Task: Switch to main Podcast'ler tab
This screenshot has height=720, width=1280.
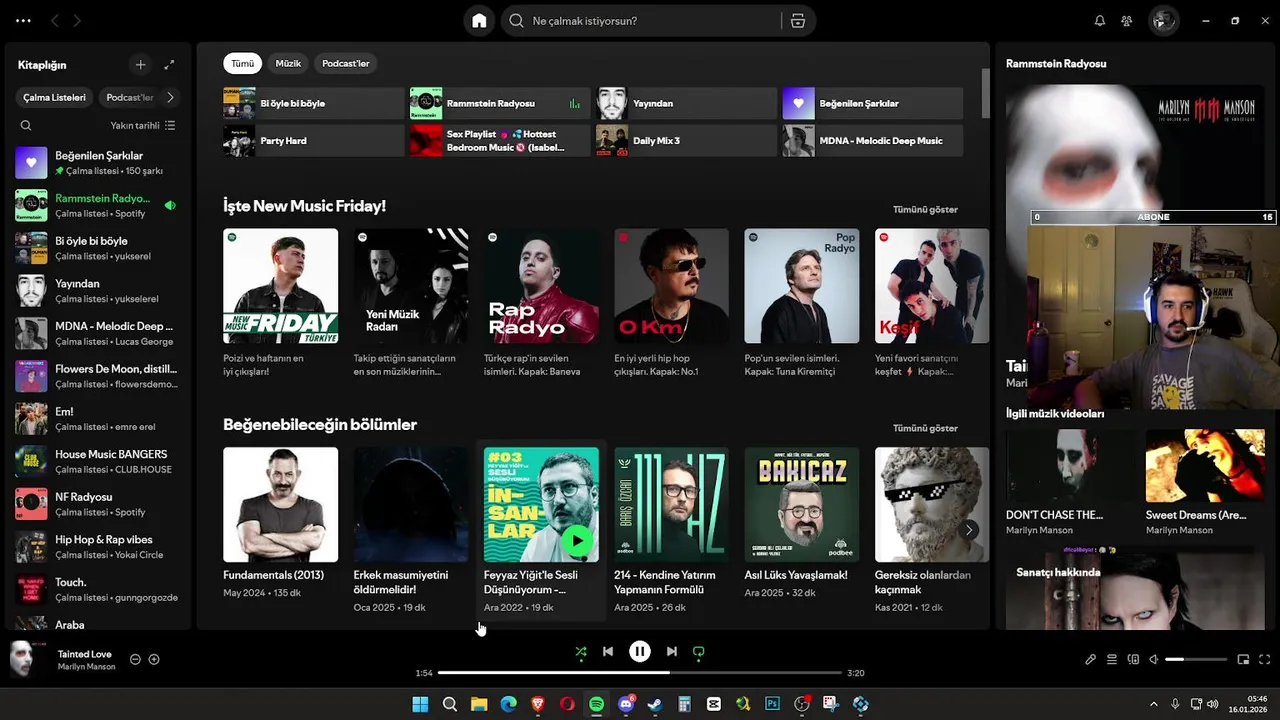Action: [346, 64]
